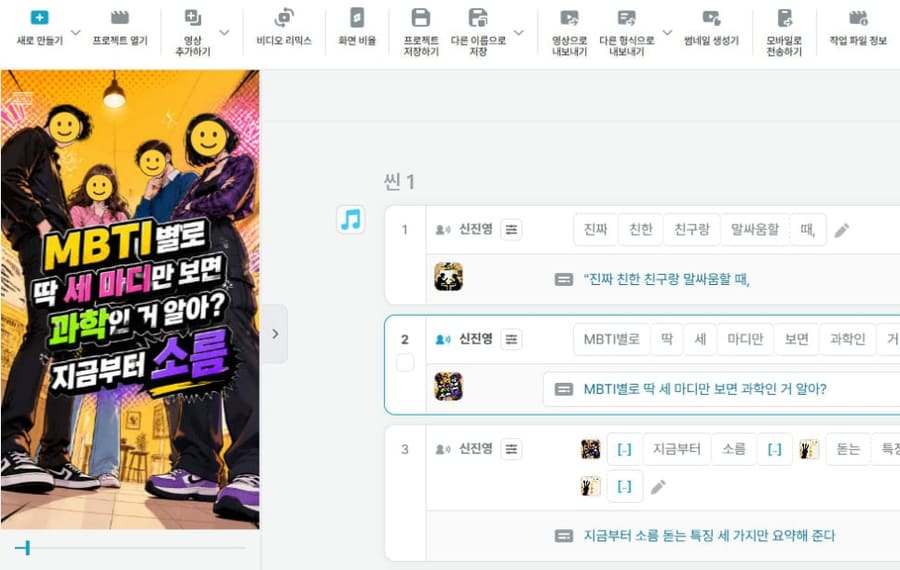
Task: Click subtitle field MBTI별로 딱 세 마디만 보면
Action: point(721,389)
